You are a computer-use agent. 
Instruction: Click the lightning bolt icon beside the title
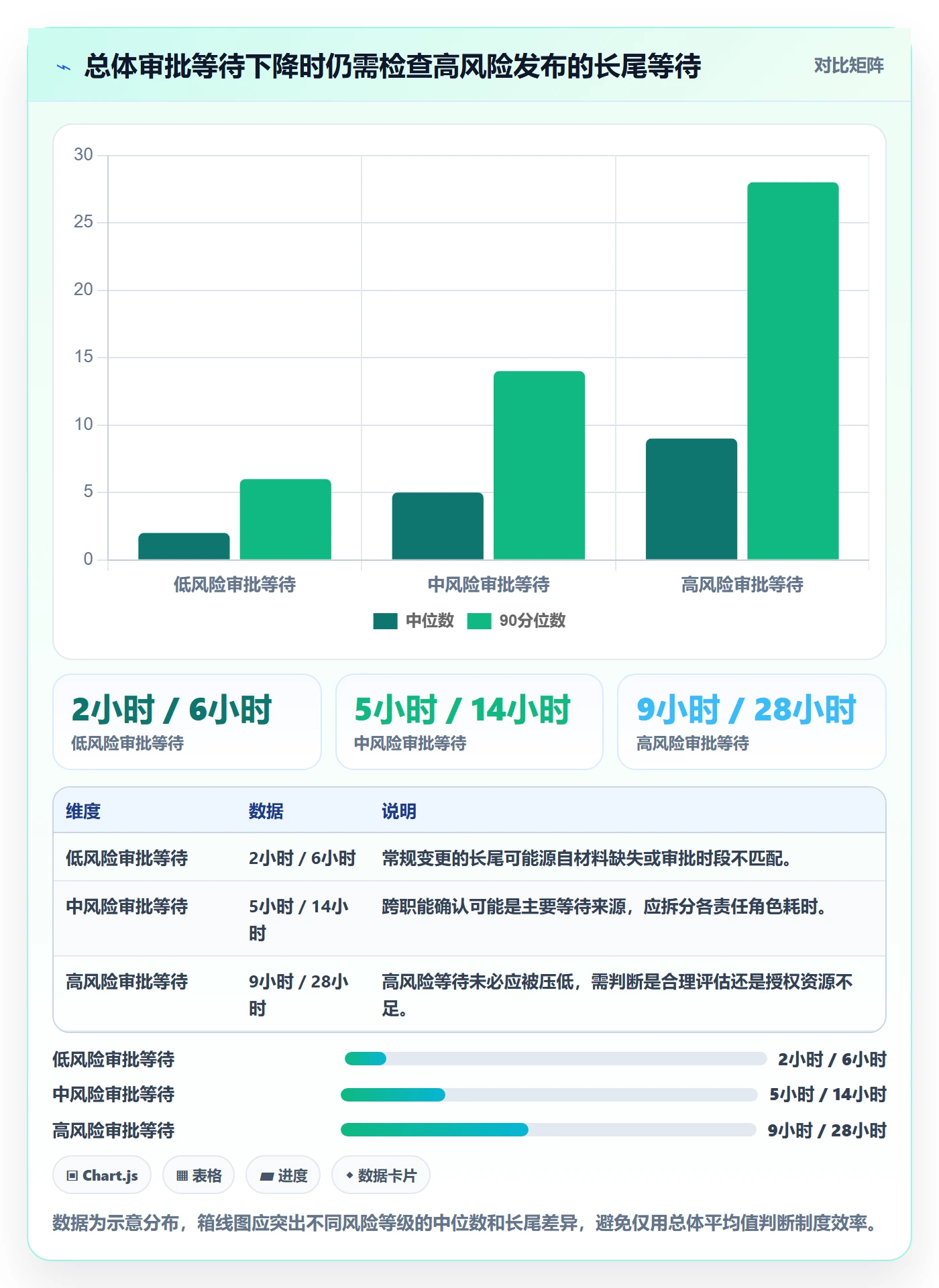pos(64,67)
